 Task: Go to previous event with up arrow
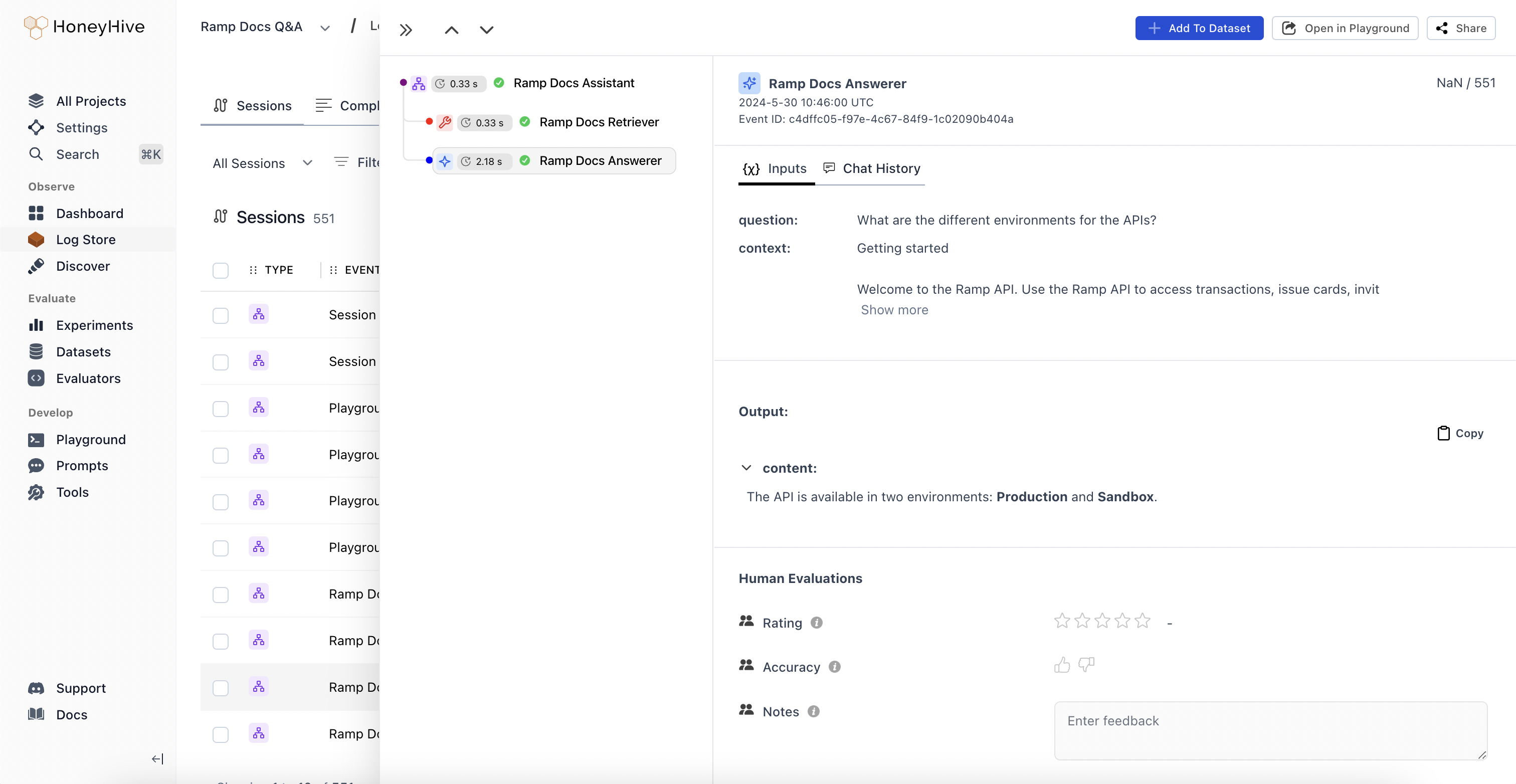(451, 30)
